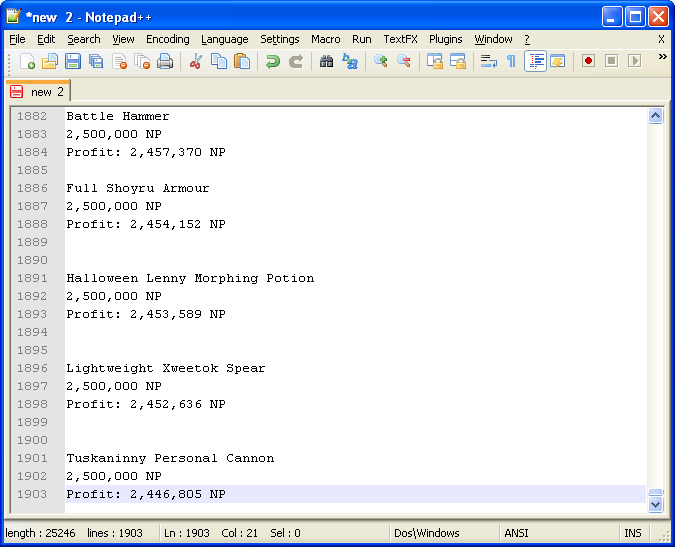This screenshot has width=675, height=547.
Task: Click the scrollbar down arrow
Action: [655, 505]
